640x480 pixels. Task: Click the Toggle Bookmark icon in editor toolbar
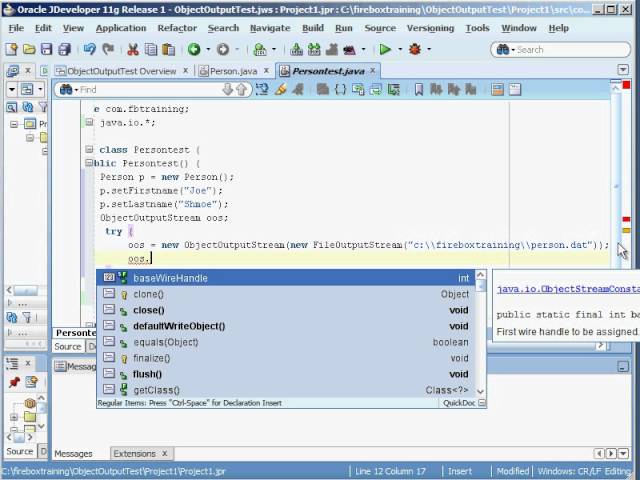(419, 89)
